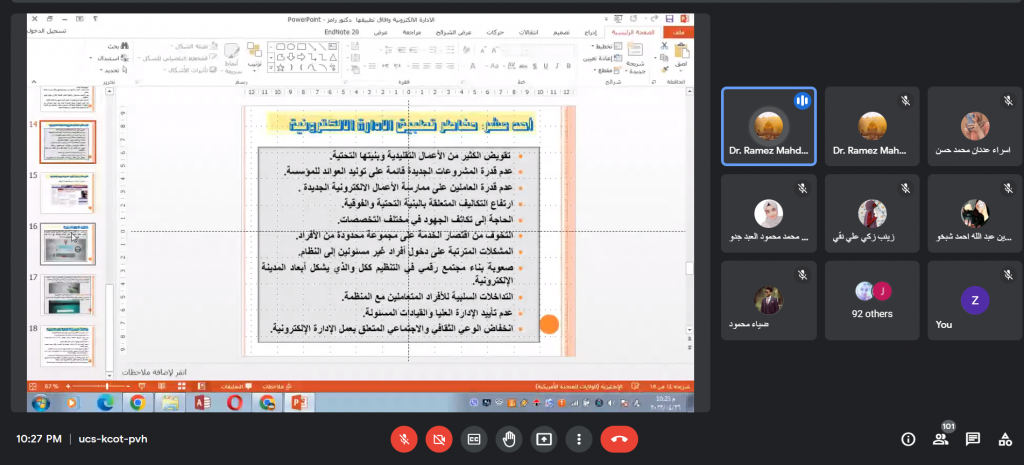
Task: Show the participants list with 101 badge
Action: coord(940,438)
